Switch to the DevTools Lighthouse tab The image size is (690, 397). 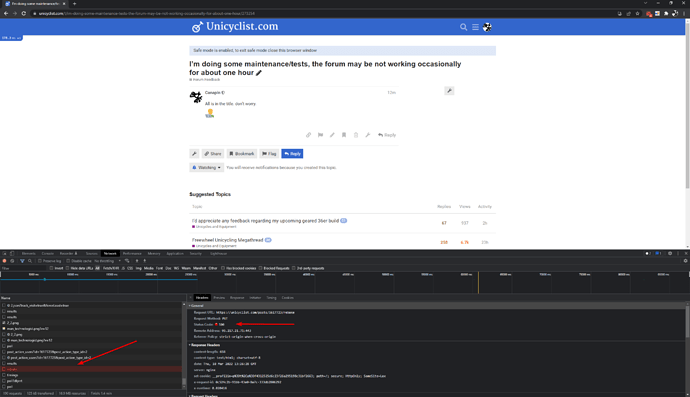[x=218, y=254]
